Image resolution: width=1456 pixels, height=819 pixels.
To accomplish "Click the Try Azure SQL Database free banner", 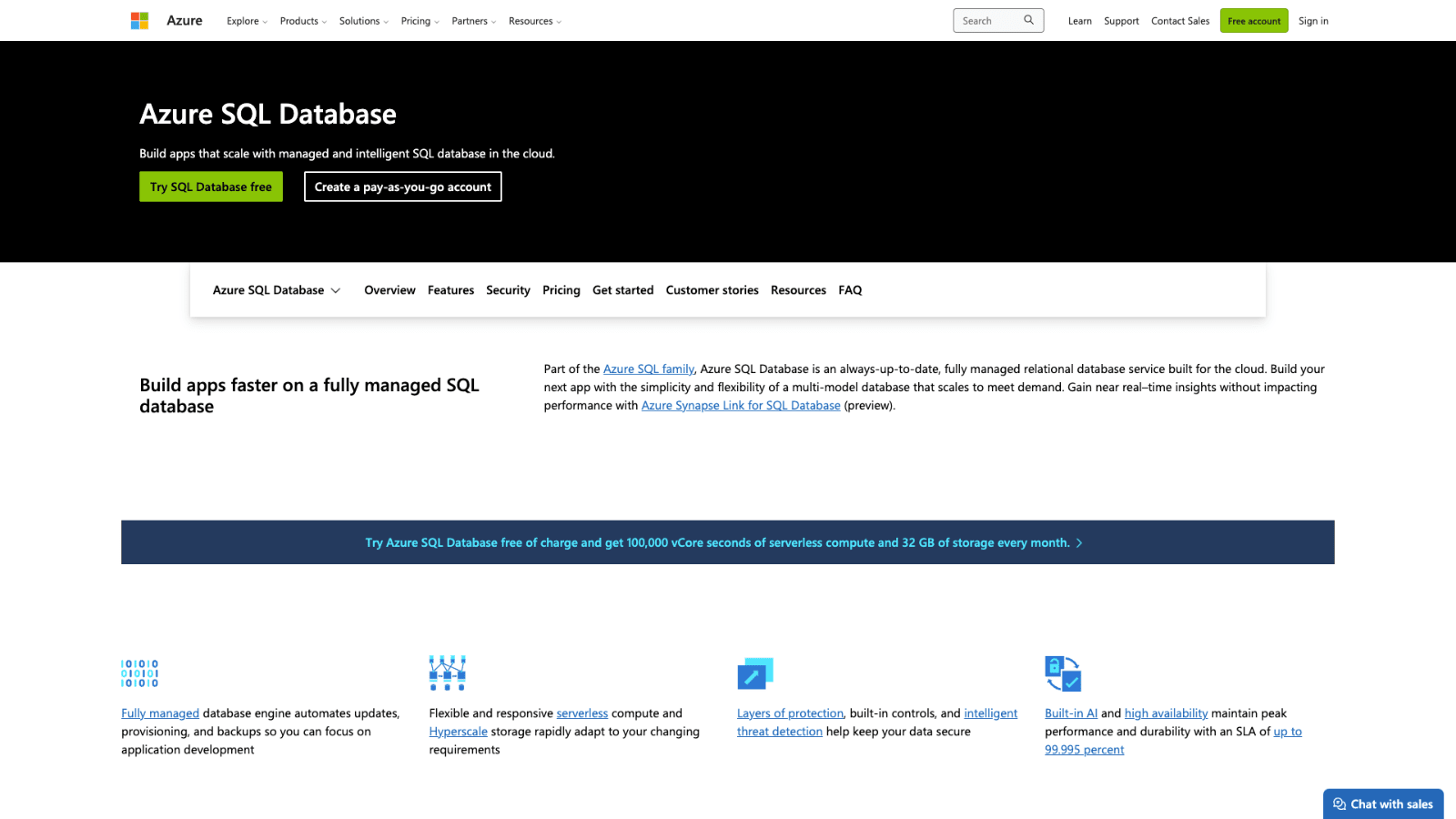I will [x=727, y=542].
